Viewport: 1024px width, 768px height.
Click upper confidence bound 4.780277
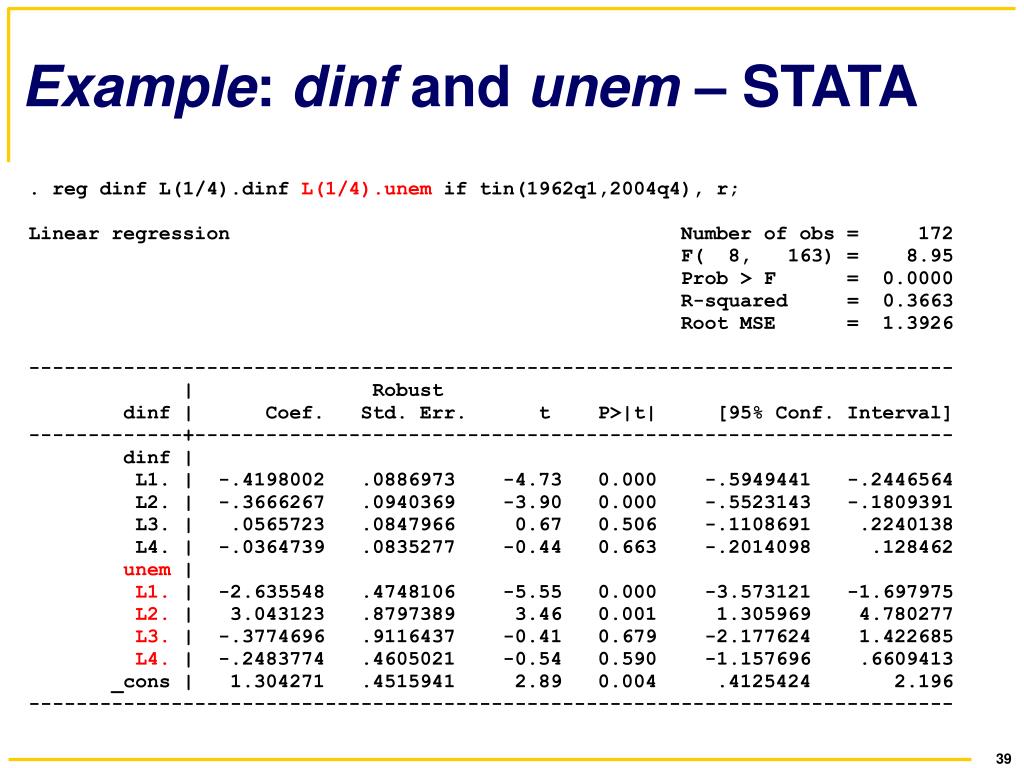coord(906,614)
